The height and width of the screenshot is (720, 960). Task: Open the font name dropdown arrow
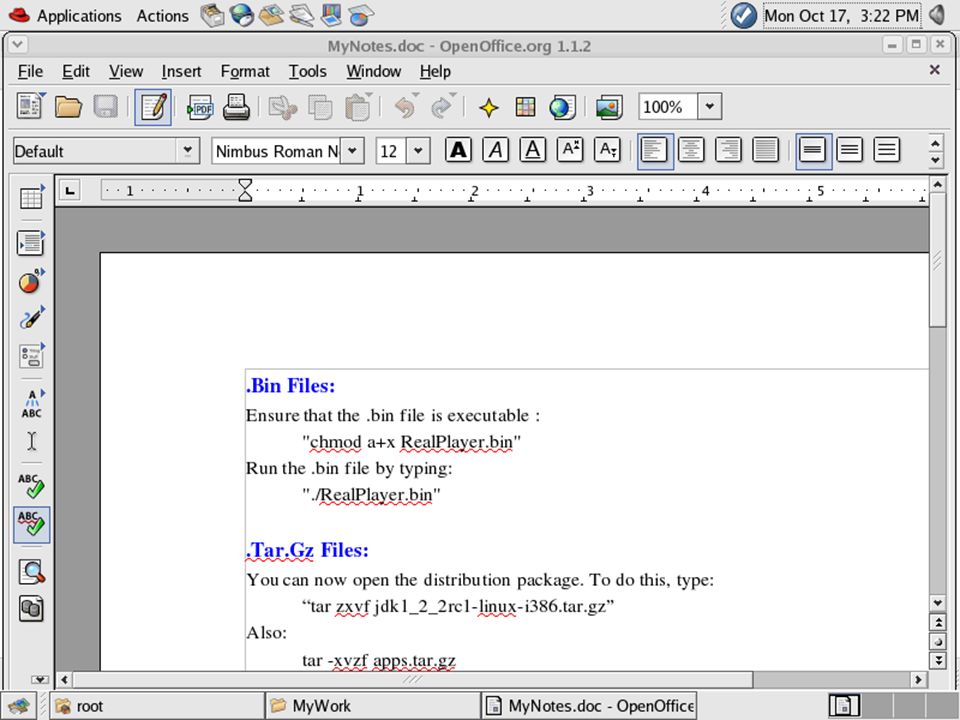click(352, 151)
